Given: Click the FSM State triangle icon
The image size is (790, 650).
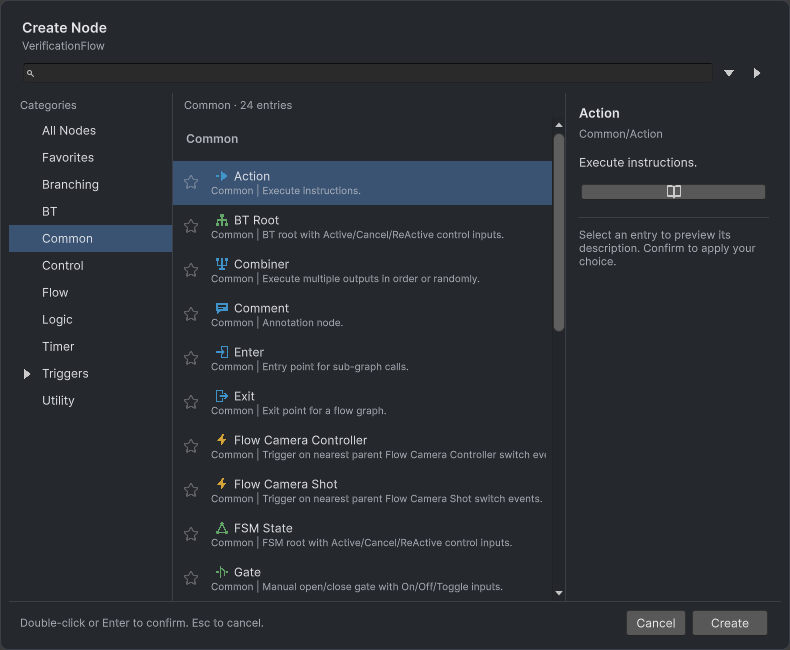Looking at the screenshot, I should 222,528.
